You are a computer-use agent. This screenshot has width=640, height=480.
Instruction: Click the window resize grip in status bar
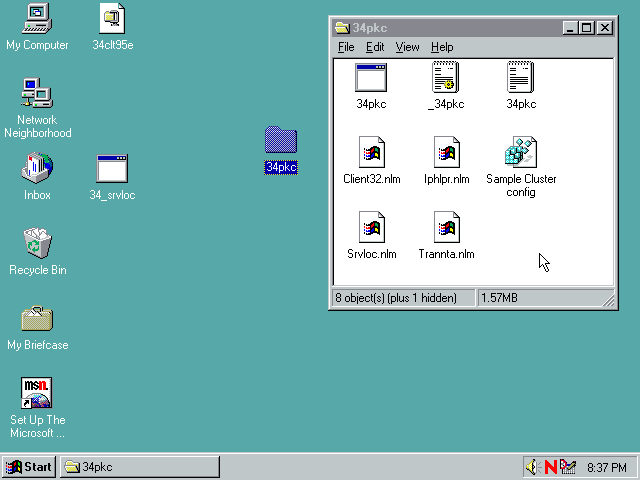(x=608, y=300)
